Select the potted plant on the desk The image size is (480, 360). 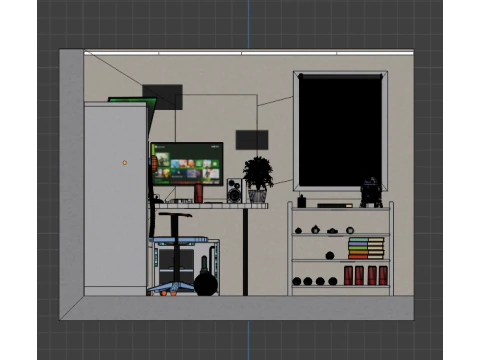(x=258, y=180)
